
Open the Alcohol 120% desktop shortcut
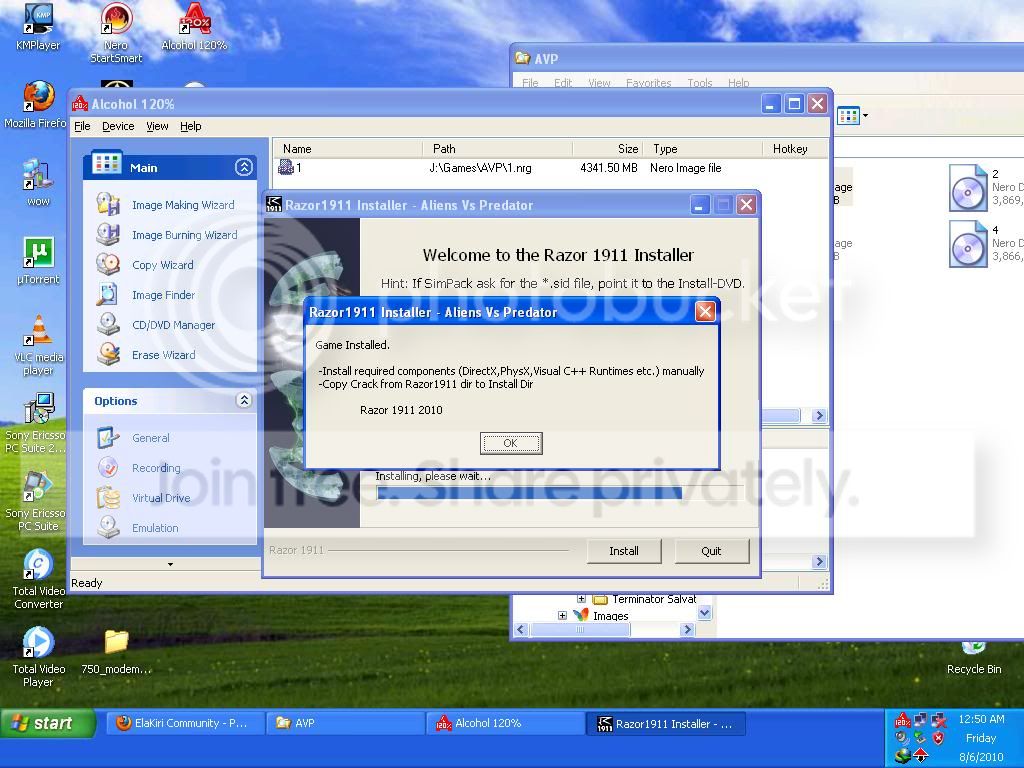tap(194, 26)
